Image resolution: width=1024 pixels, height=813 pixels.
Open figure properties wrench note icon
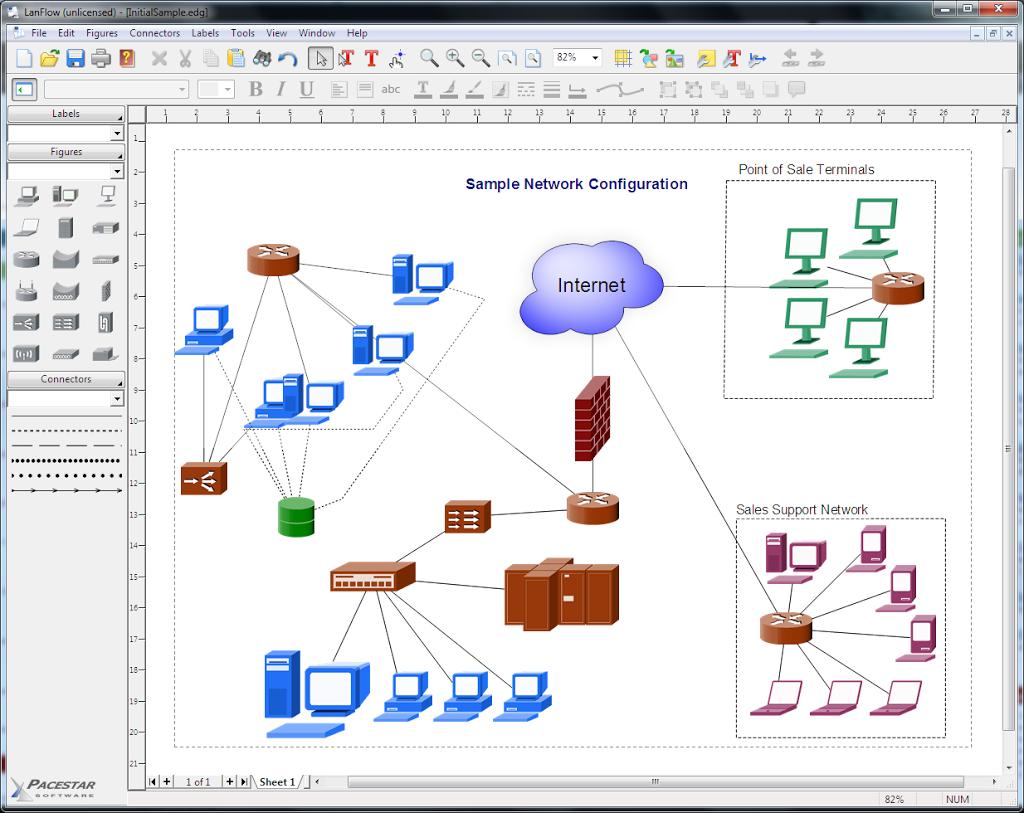[706, 59]
